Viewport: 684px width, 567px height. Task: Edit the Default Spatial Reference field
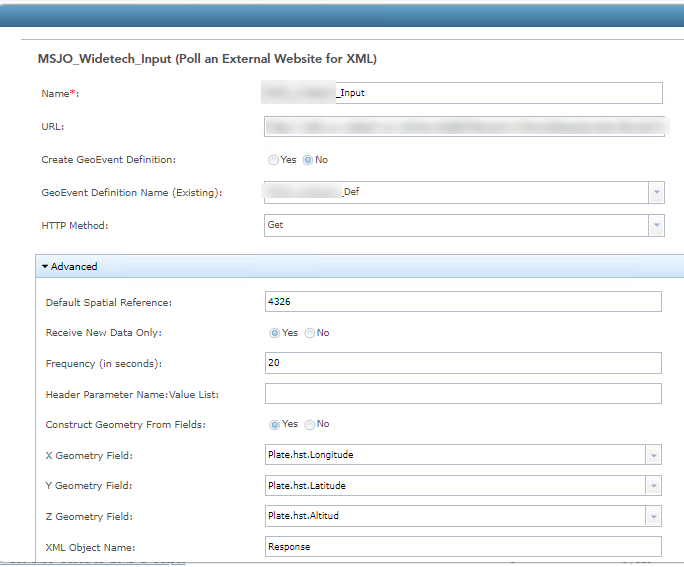(x=463, y=302)
